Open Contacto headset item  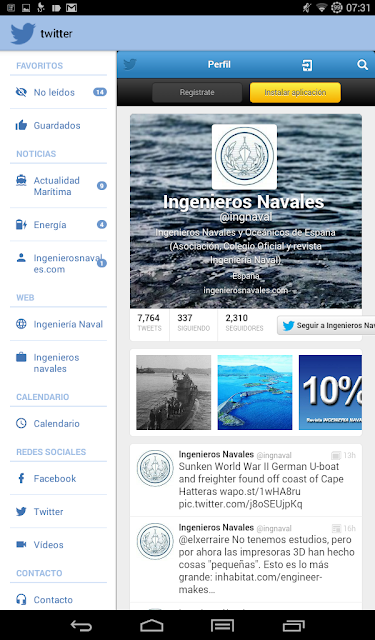pyautogui.click(x=58, y=599)
